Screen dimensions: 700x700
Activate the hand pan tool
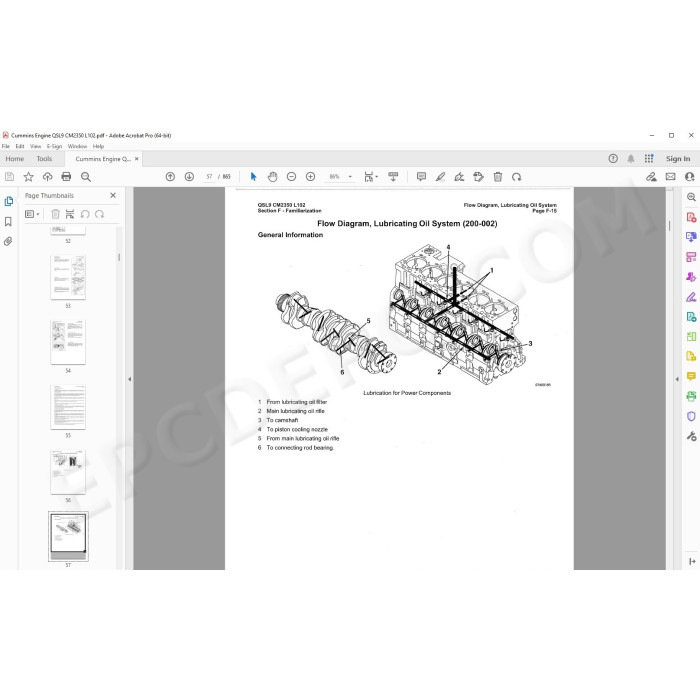[272, 177]
